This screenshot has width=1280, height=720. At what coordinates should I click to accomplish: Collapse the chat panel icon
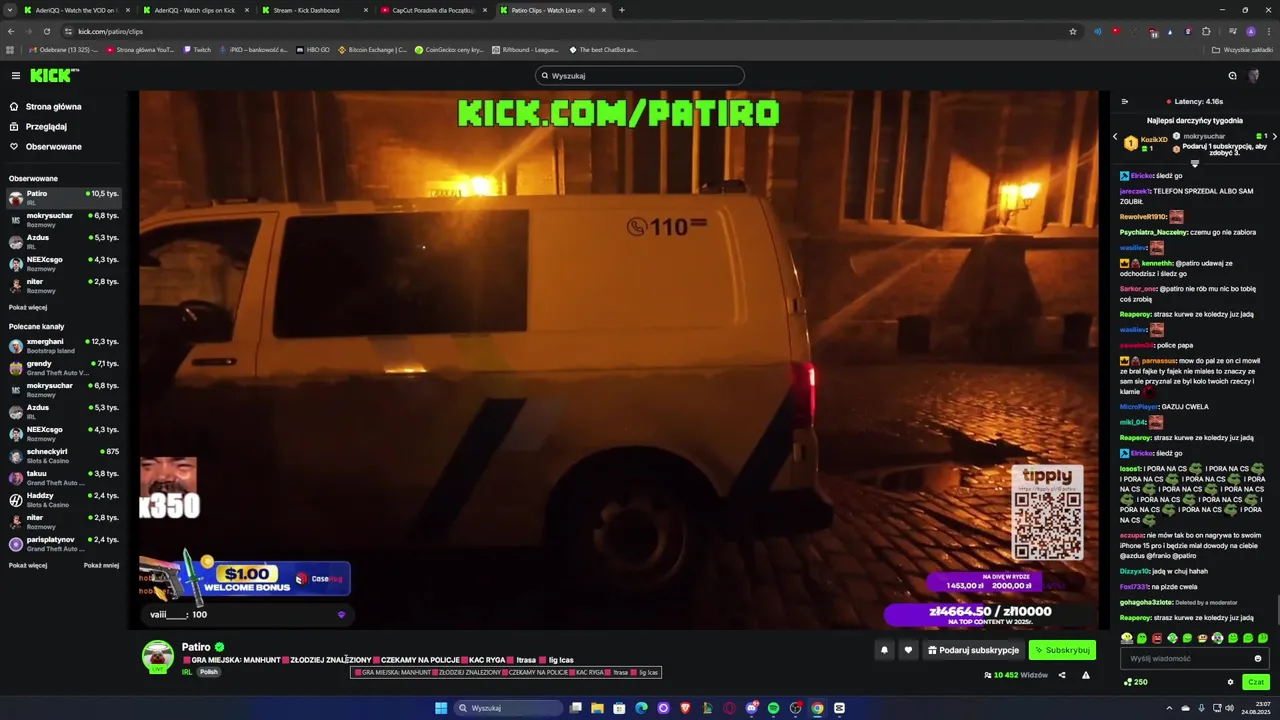[1124, 101]
